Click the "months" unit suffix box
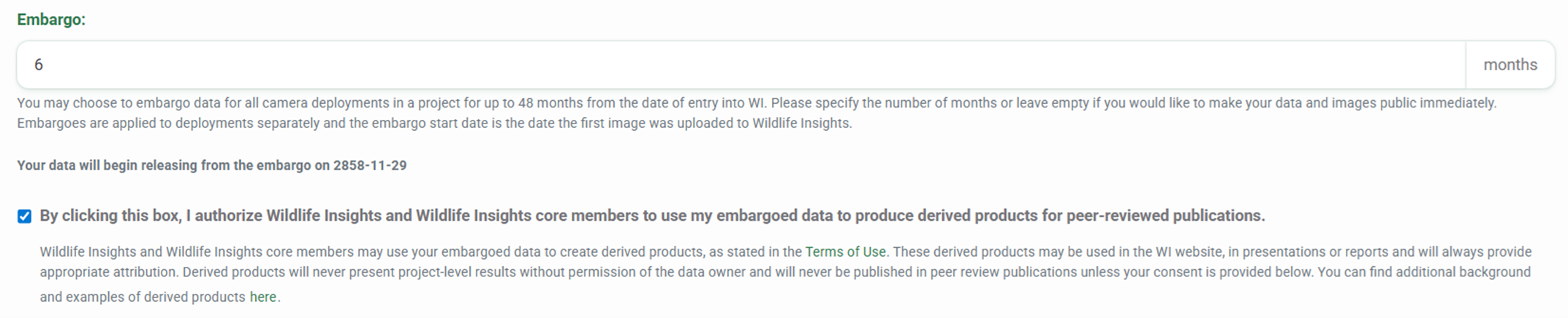Viewport: 1568px width, 318px height. [1510, 65]
